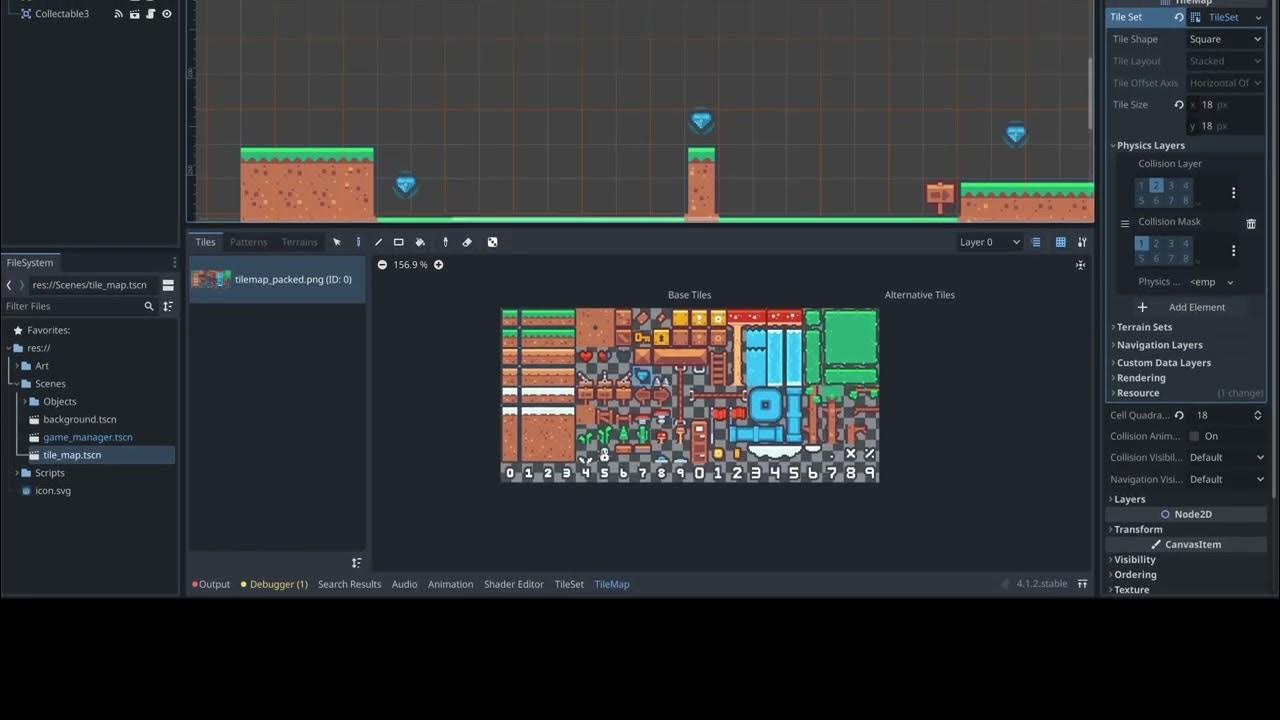Screen dimensions: 1280x720
Task: Toggle Collision Layer bit 1
Action: click(x=1141, y=186)
